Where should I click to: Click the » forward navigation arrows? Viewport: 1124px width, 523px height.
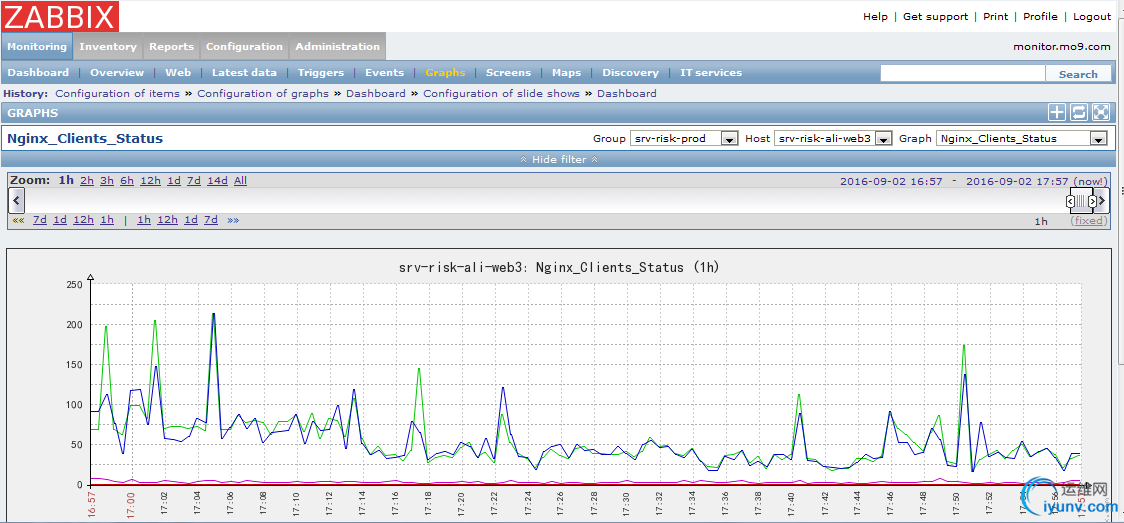(233, 220)
